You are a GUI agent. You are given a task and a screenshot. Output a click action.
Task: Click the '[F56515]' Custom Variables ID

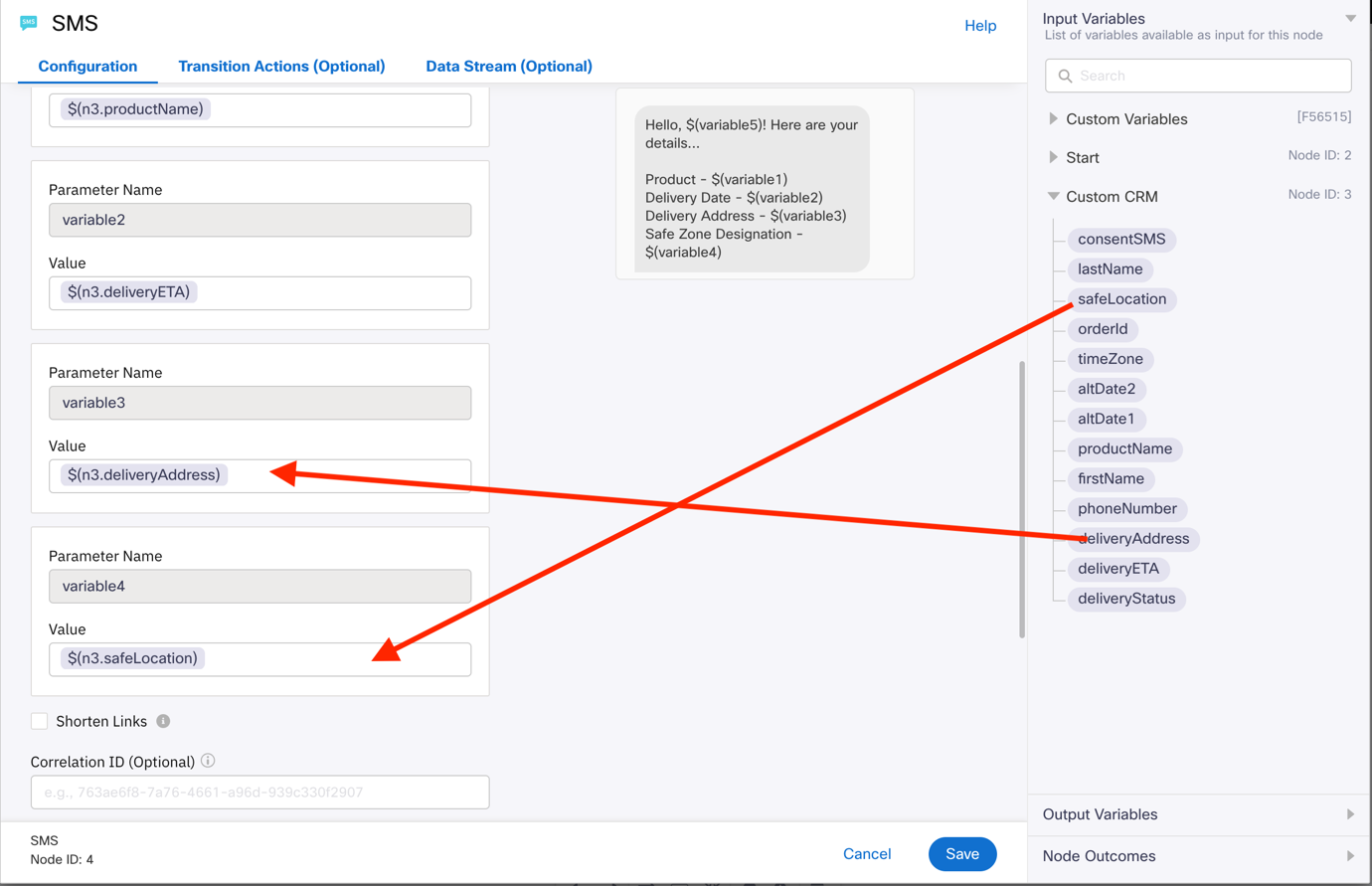click(1323, 116)
